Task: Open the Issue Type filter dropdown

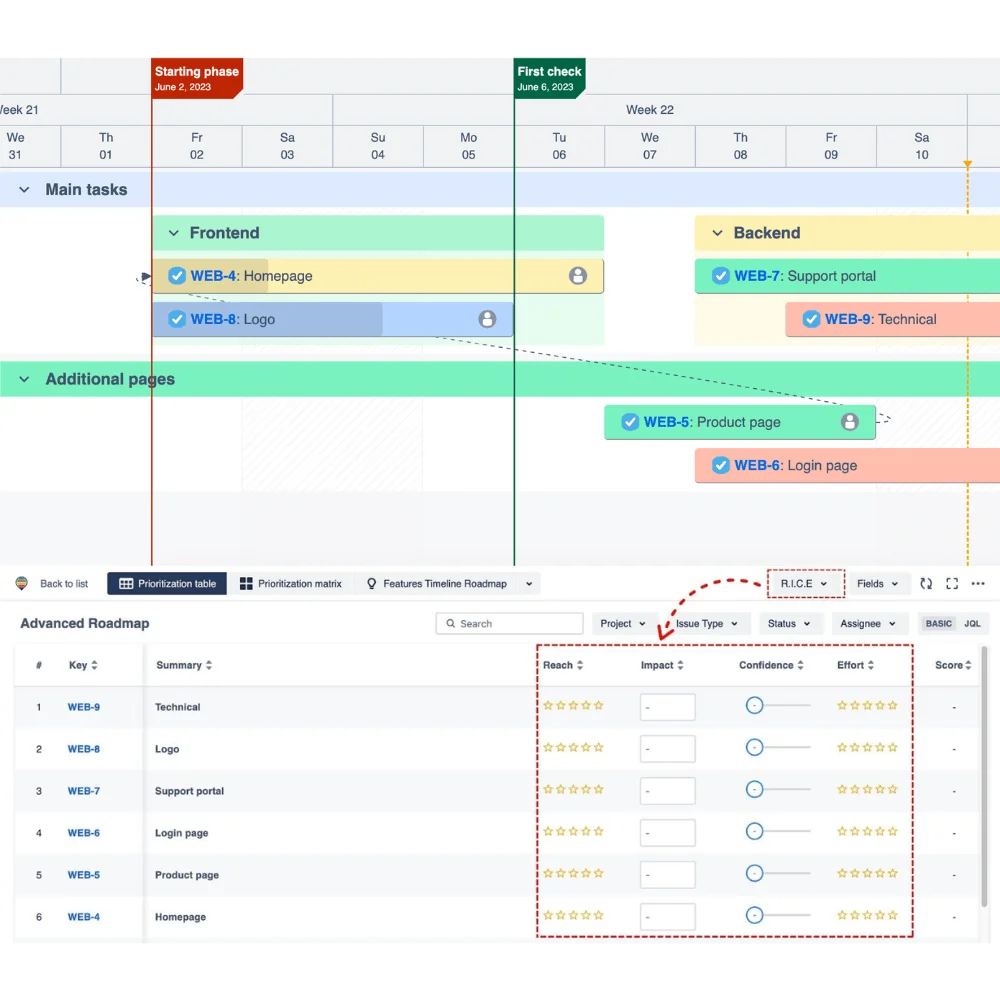Action: coord(707,623)
